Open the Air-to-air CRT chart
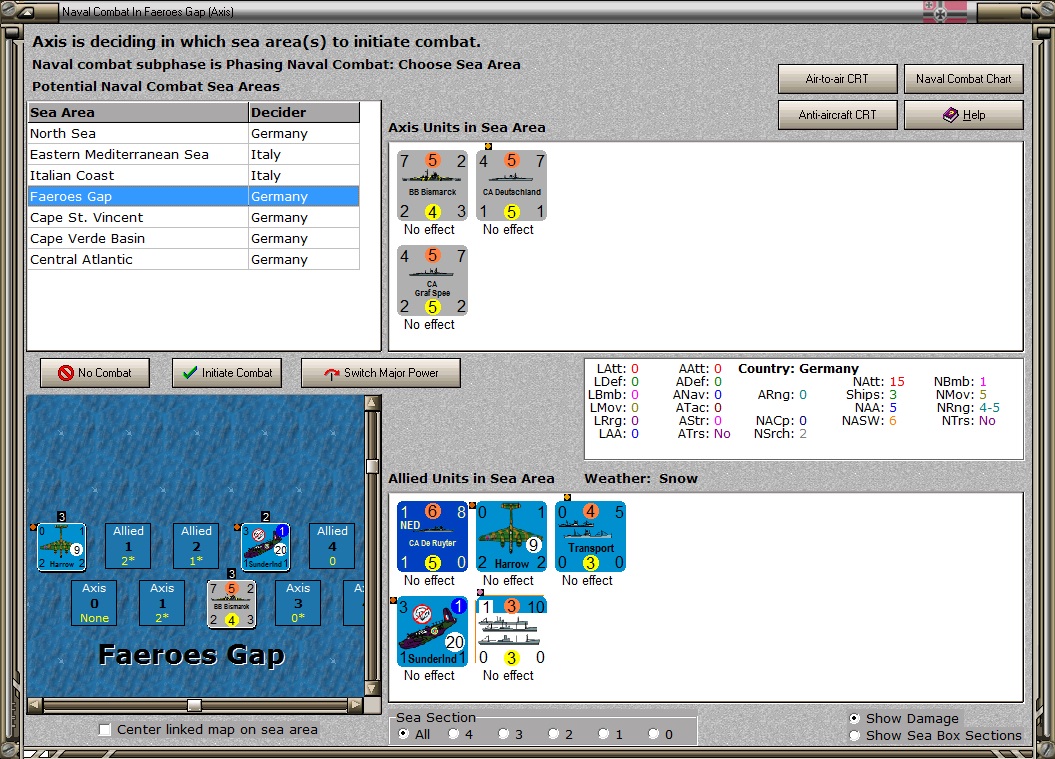The height and width of the screenshot is (759, 1055). click(838, 79)
